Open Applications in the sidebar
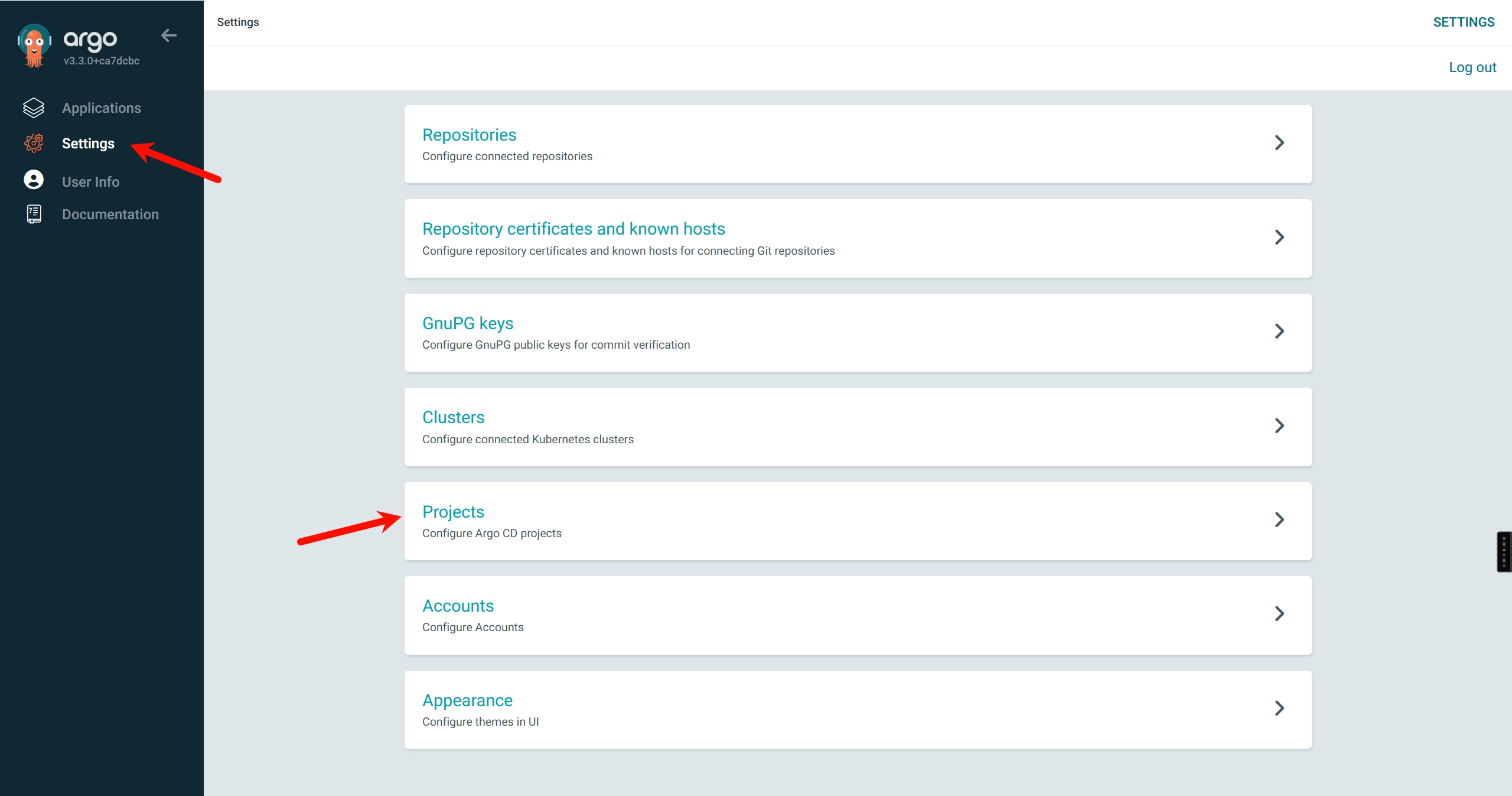1512x796 pixels. (x=102, y=108)
